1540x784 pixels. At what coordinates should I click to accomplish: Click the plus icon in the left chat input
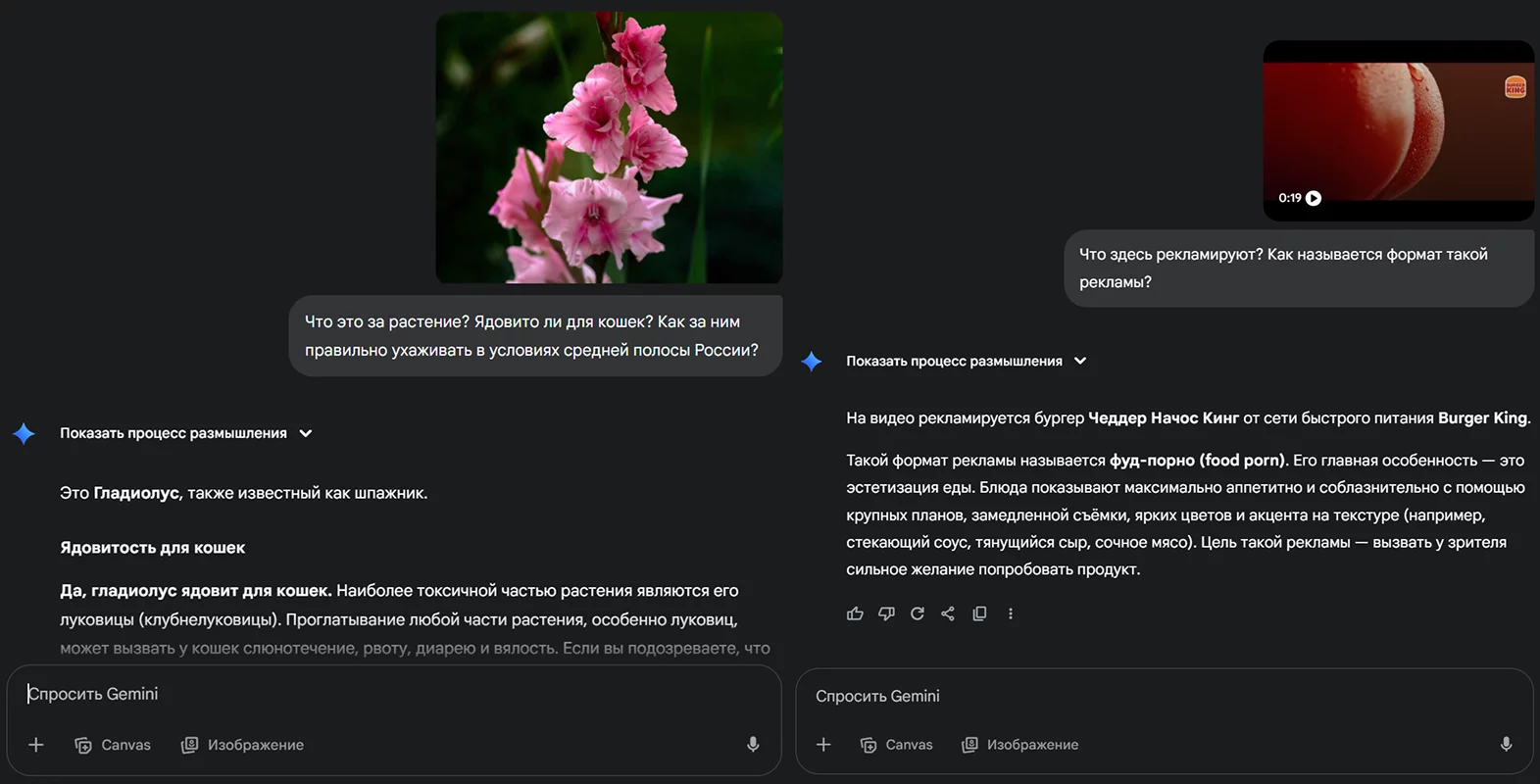click(36, 745)
